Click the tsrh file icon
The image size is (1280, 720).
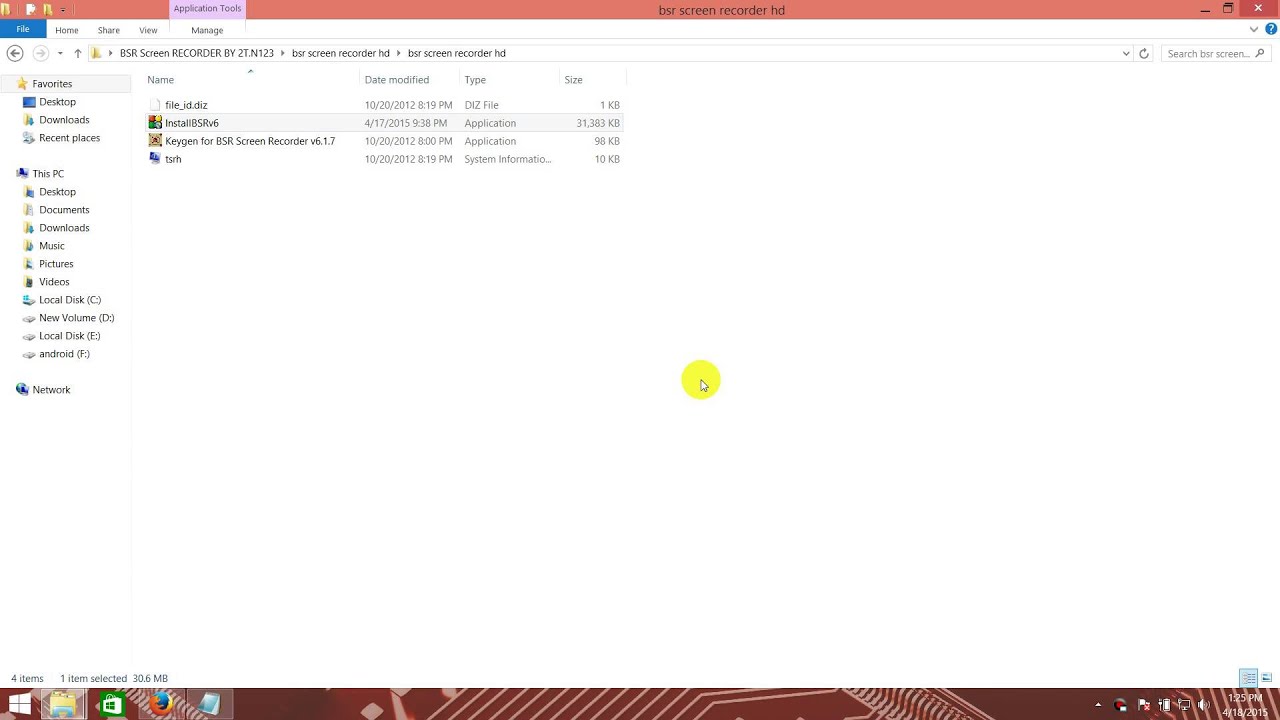pyautogui.click(x=155, y=159)
